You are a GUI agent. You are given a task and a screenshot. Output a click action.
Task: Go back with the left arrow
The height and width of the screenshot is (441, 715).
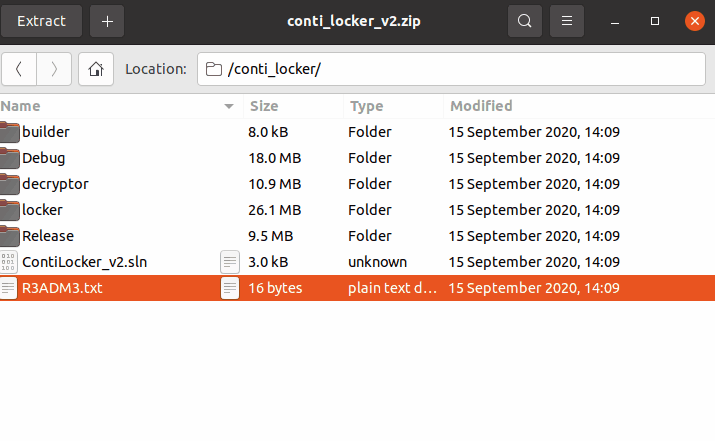19,69
